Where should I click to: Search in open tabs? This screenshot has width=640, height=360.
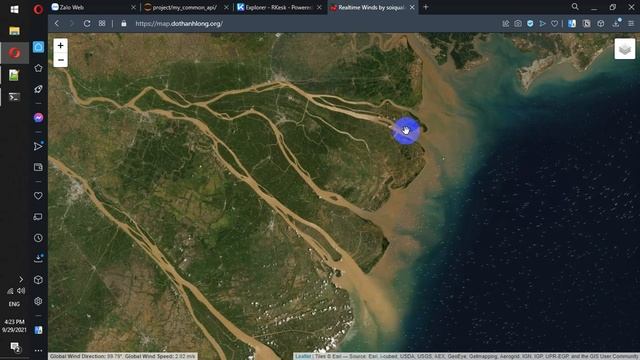[x=575, y=7]
